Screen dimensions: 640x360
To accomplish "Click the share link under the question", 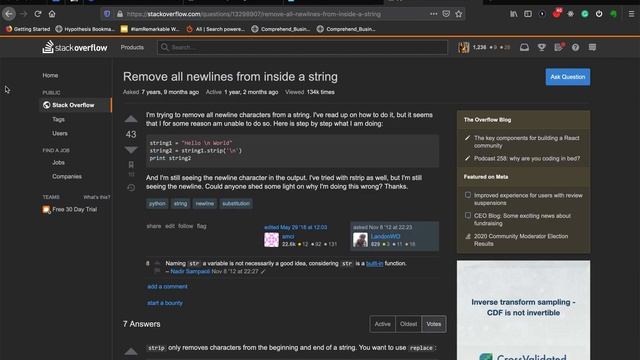I will click(154, 226).
